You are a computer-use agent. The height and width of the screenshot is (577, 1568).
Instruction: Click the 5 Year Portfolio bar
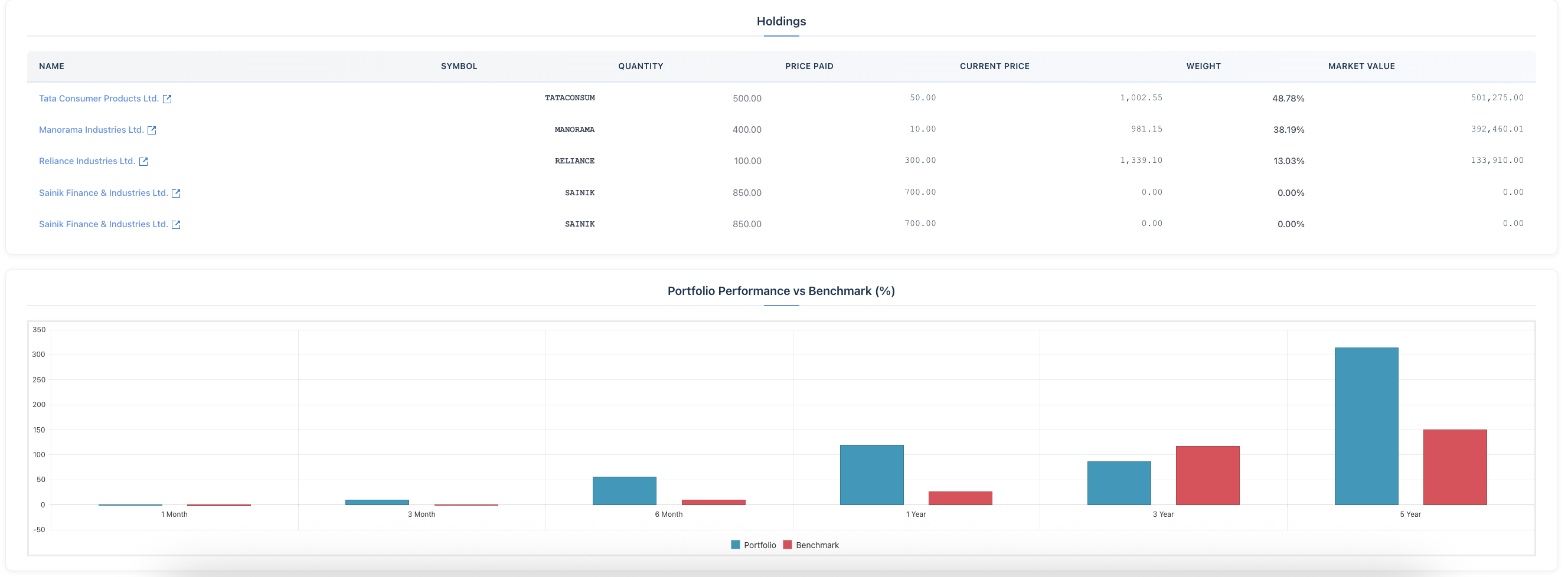point(1367,426)
